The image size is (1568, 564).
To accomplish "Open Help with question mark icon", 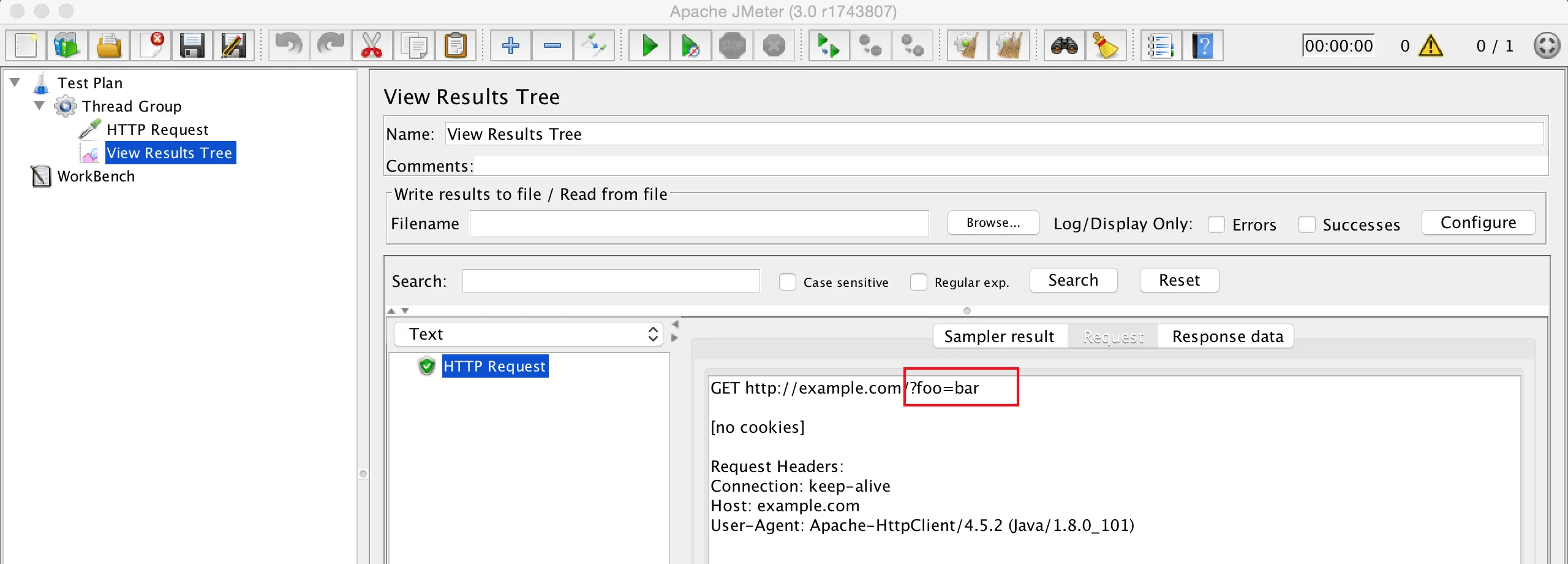I will [x=1203, y=45].
